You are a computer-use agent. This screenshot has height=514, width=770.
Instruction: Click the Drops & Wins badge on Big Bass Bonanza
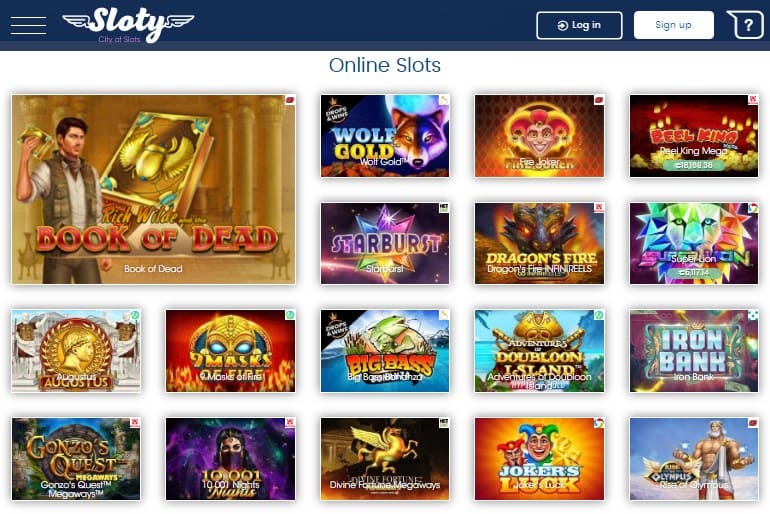point(336,326)
